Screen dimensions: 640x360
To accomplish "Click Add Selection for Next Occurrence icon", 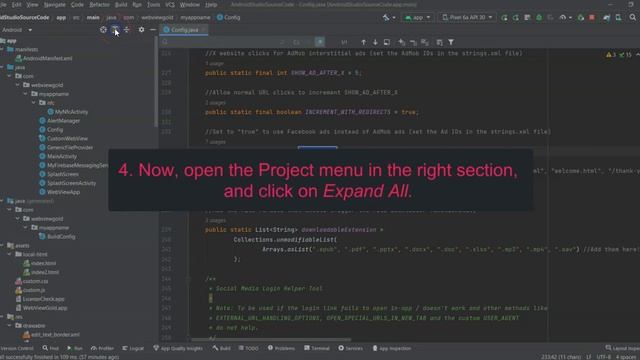I will point(402,42).
